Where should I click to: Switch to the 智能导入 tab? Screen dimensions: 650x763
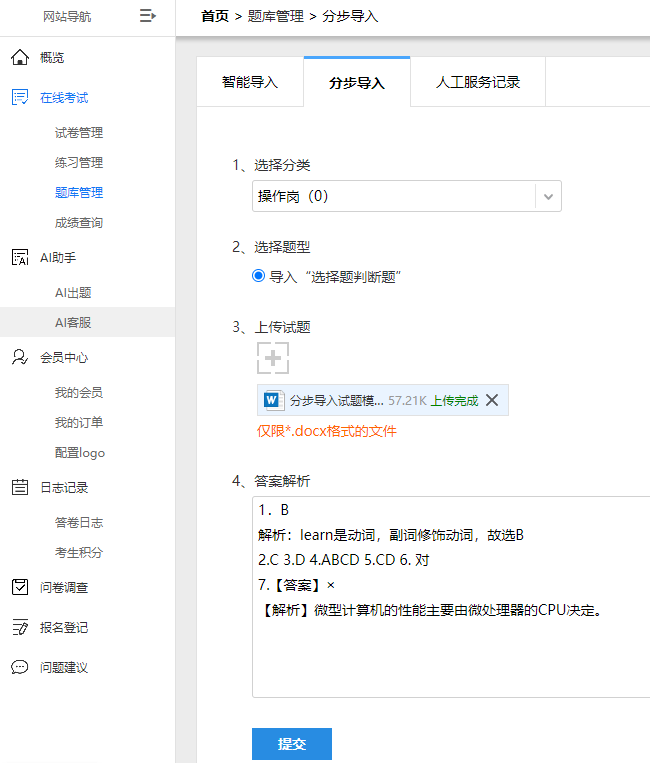coord(250,82)
